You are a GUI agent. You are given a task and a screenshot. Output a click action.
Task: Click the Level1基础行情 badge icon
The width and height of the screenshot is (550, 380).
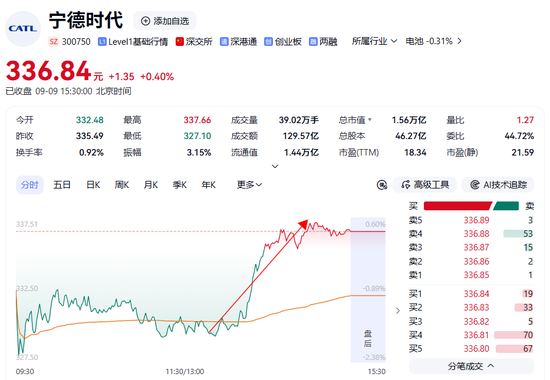click(x=102, y=42)
